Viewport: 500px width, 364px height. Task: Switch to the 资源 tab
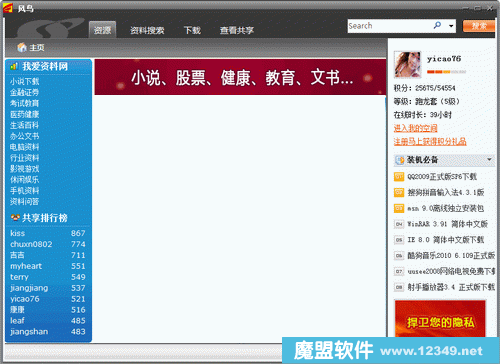click(x=102, y=30)
